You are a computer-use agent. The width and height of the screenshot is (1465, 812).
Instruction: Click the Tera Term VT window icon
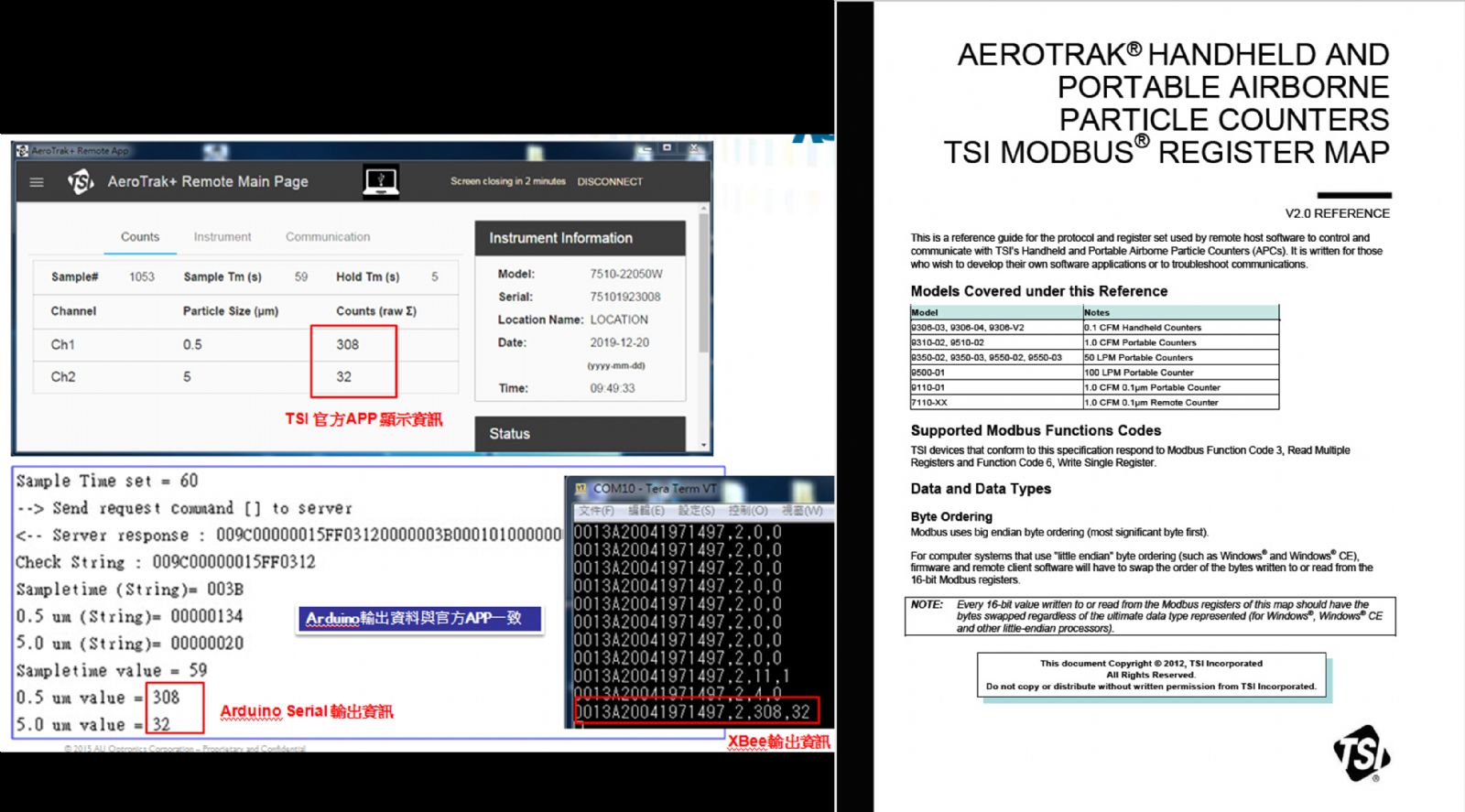(x=580, y=489)
